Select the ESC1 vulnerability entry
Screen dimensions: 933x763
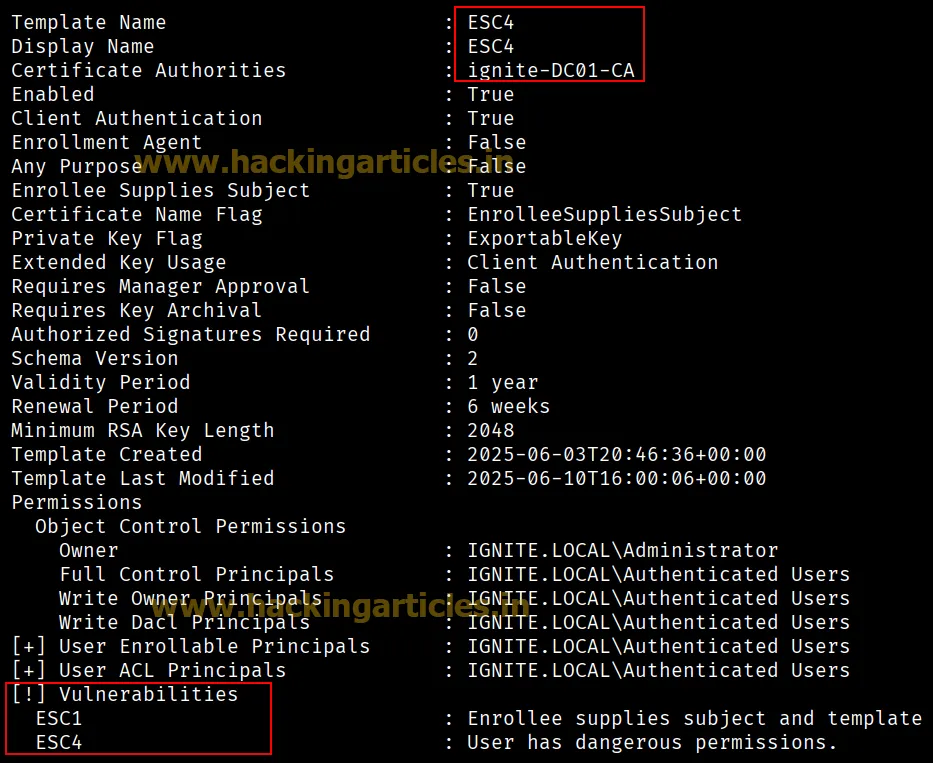point(59,718)
